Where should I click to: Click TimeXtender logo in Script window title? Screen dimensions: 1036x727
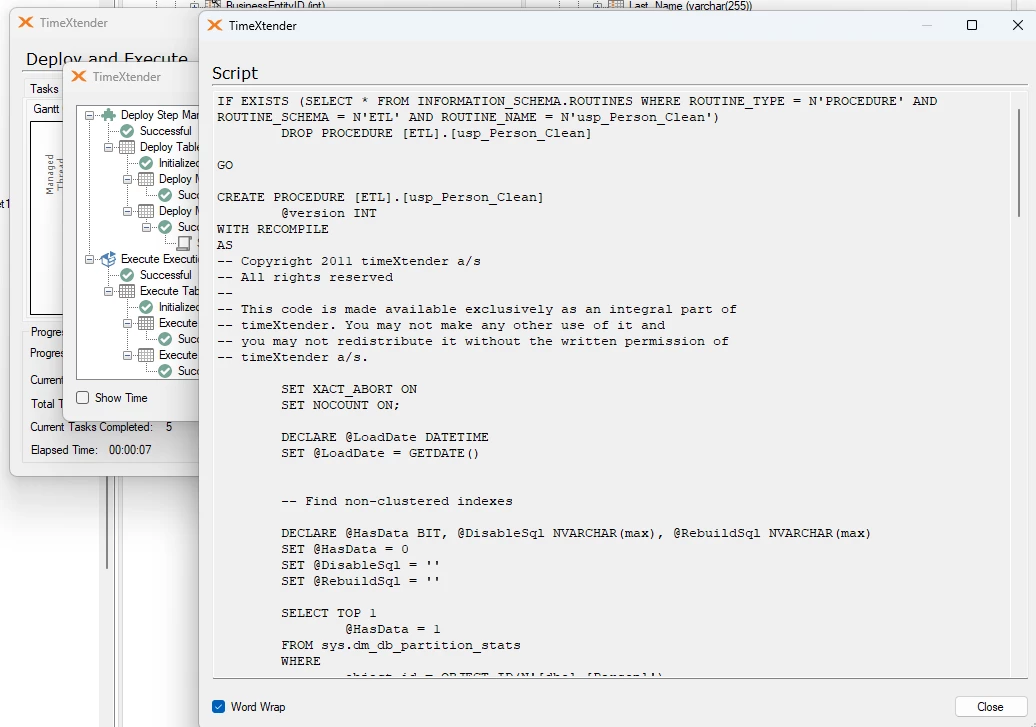(x=215, y=25)
